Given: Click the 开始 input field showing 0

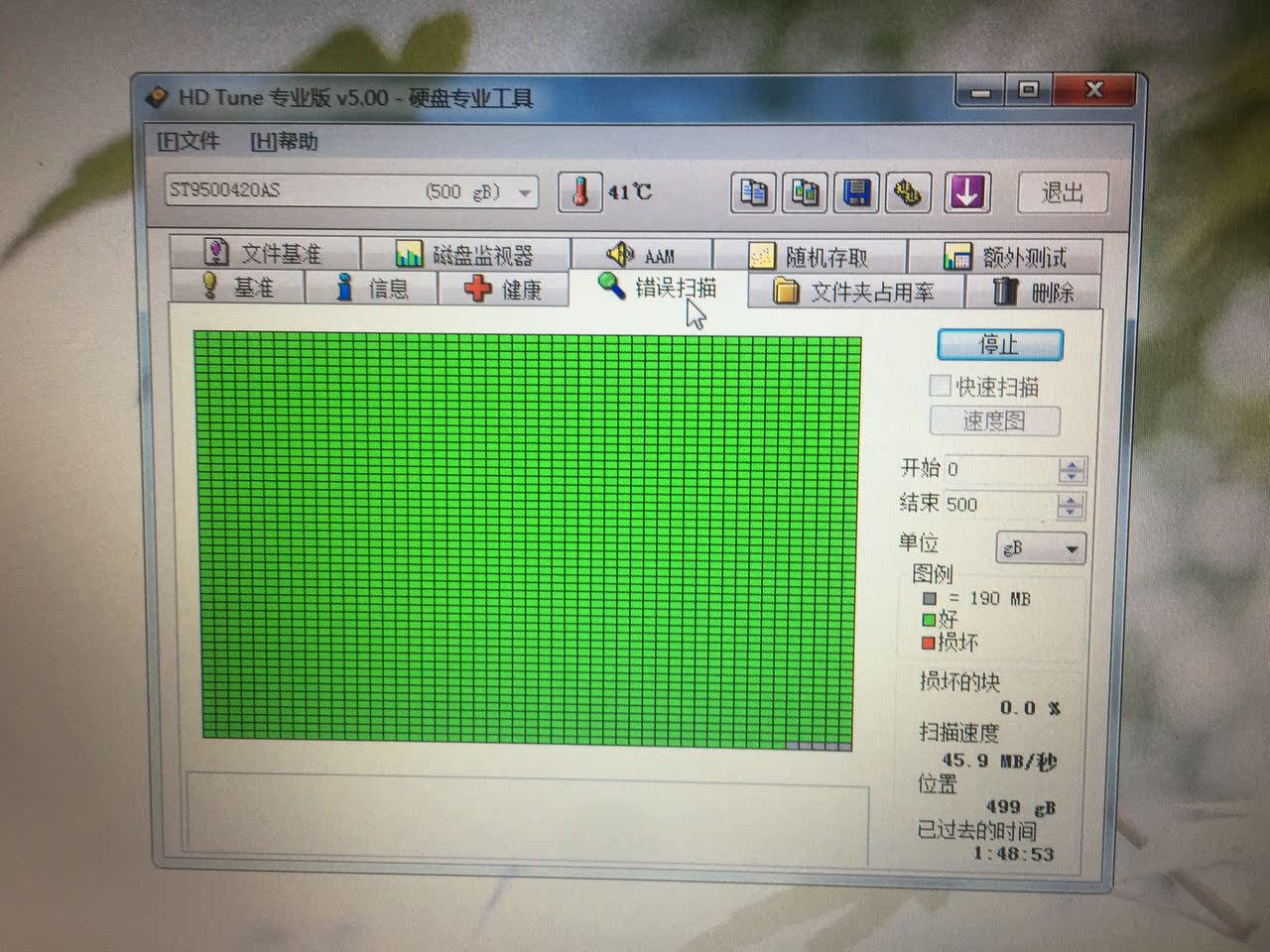Looking at the screenshot, I should point(999,469).
